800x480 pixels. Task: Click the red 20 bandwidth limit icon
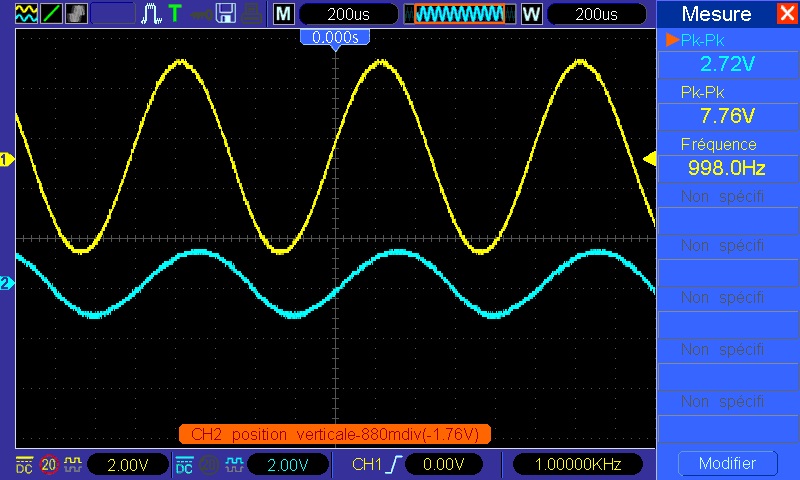pos(49,464)
